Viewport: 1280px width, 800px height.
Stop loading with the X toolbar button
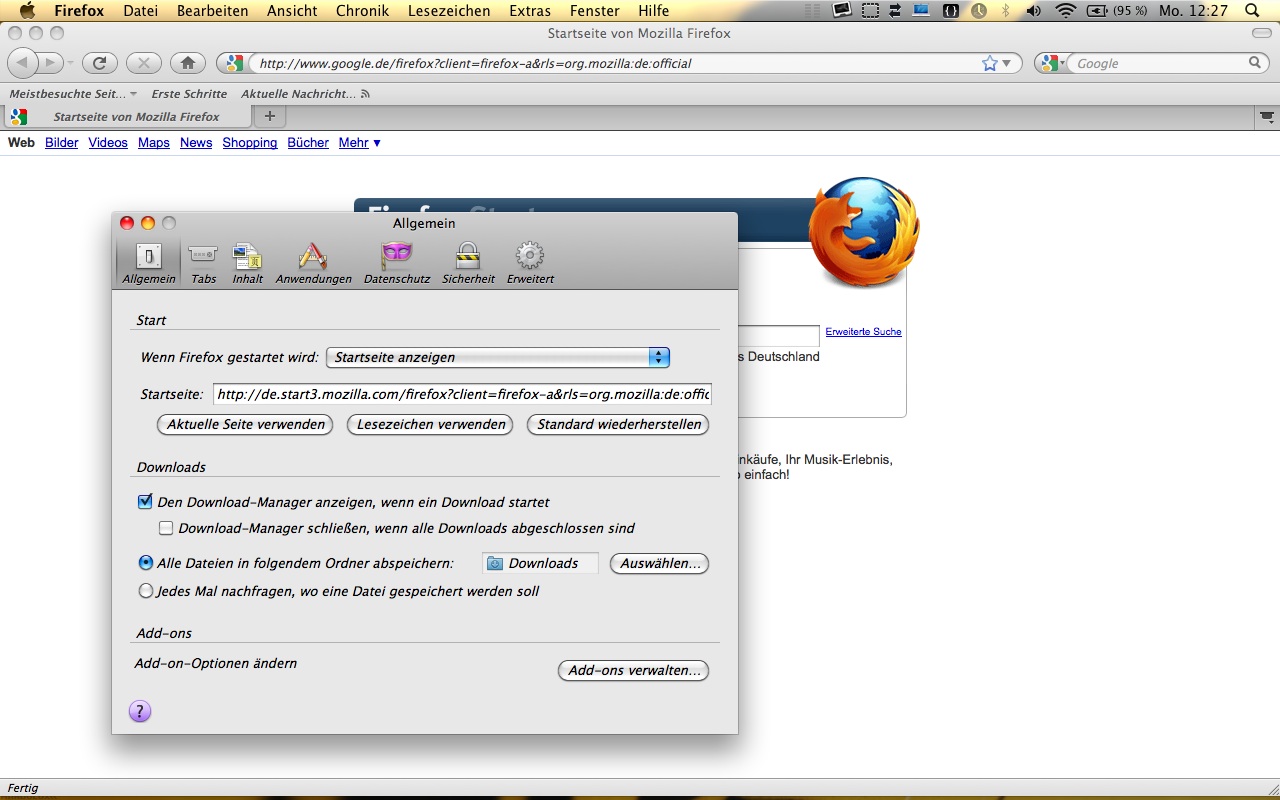(144, 63)
